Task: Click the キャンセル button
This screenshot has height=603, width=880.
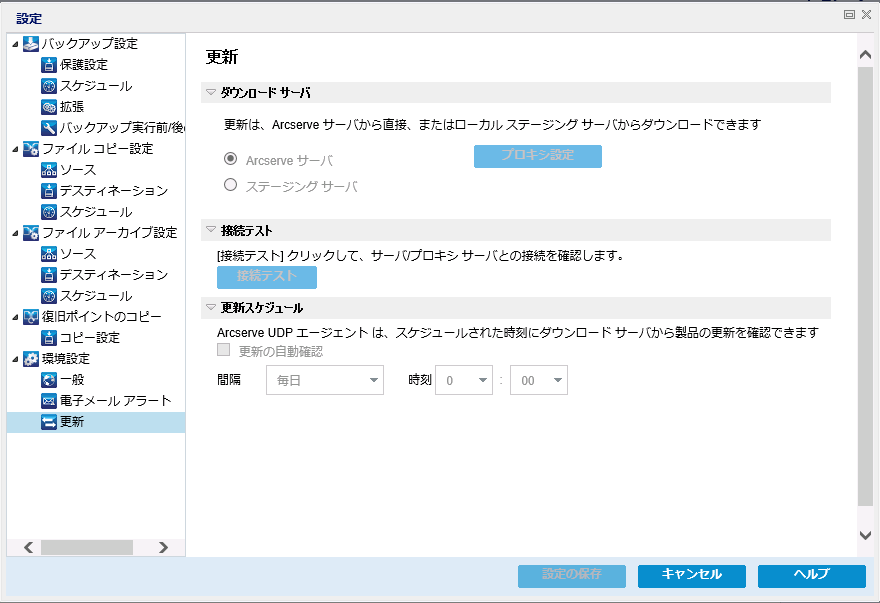Action: tap(692, 575)
